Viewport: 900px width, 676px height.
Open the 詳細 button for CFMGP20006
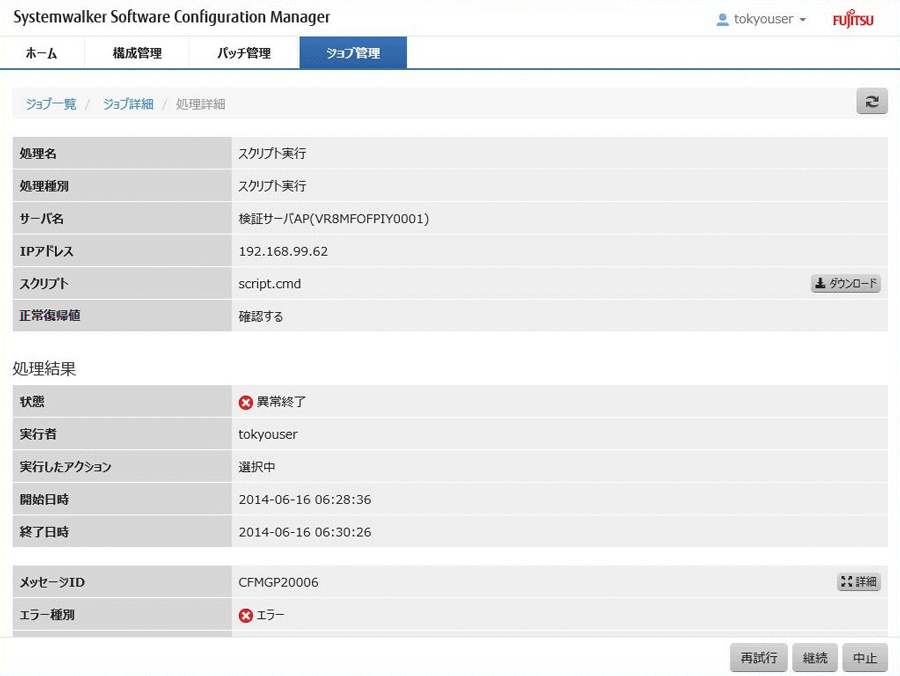pyautogui.click(x=859, y=582)
